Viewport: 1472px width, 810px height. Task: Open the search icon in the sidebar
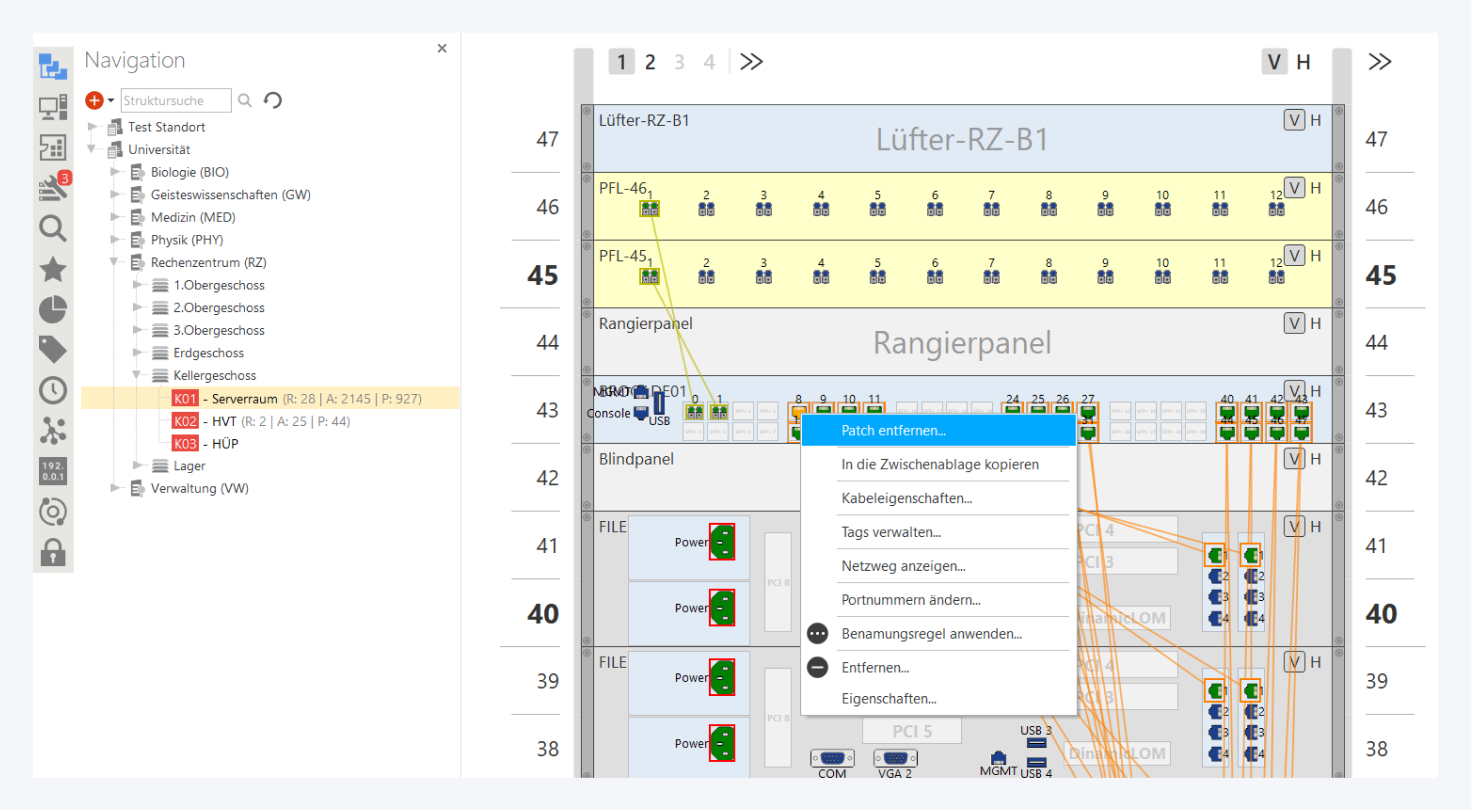(x=53, y=228)
